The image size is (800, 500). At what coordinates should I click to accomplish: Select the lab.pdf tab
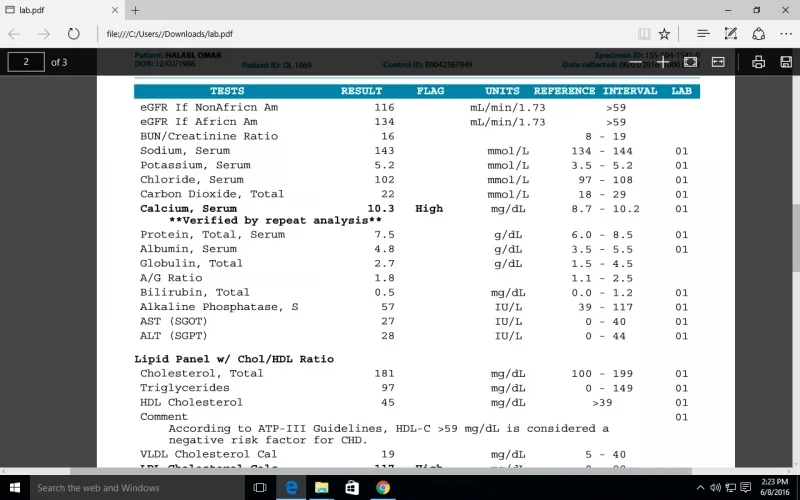62,10
